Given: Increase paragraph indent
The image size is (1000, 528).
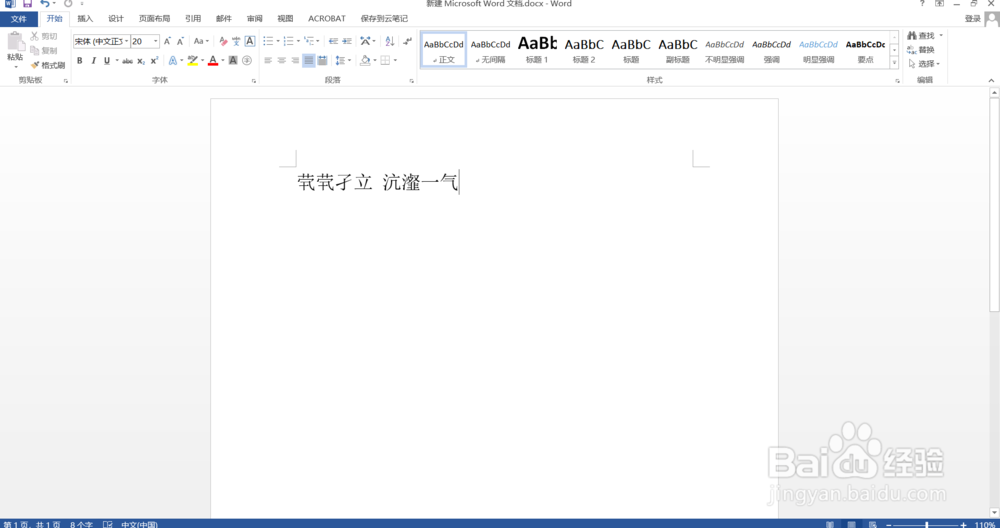Looking at the screenshot, I should click(347, 41).
